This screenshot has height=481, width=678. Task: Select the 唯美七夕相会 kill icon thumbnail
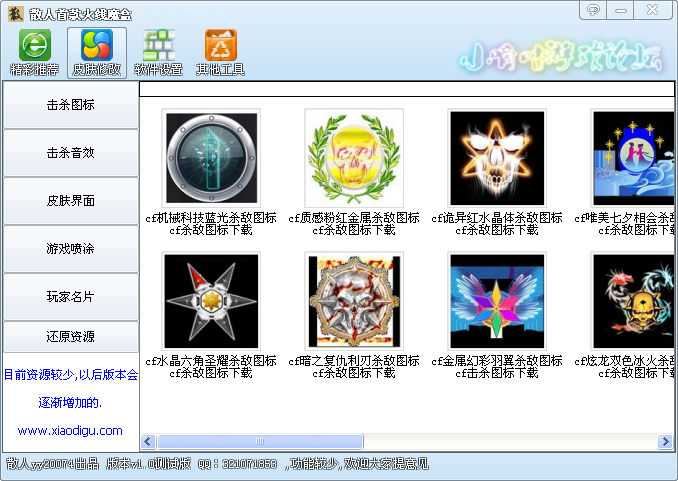click(633, 158)
